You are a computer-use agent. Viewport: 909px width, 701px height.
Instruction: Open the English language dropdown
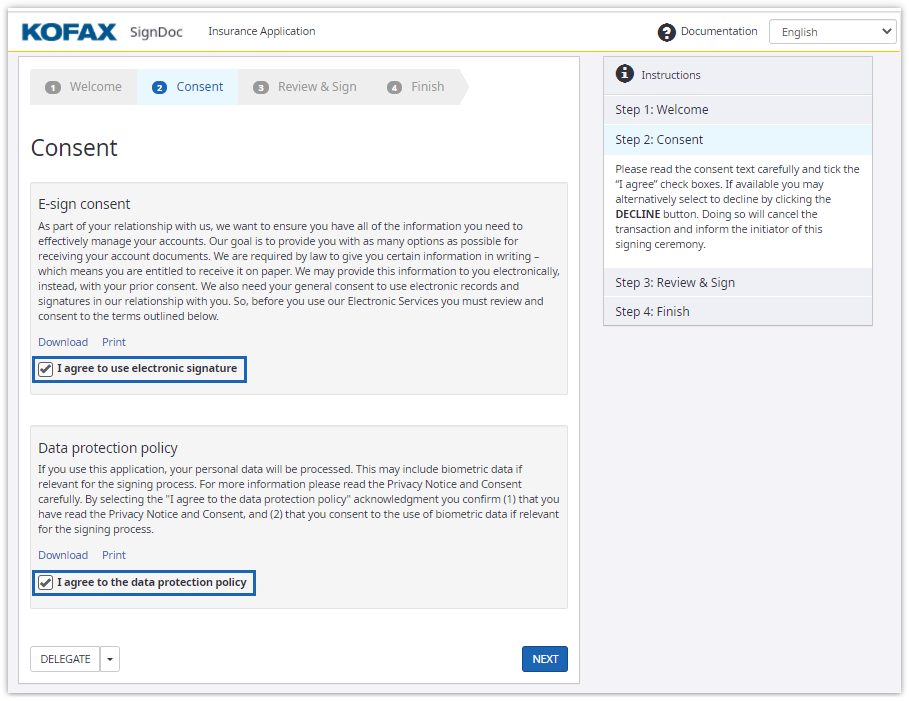(x=832, y=32)
